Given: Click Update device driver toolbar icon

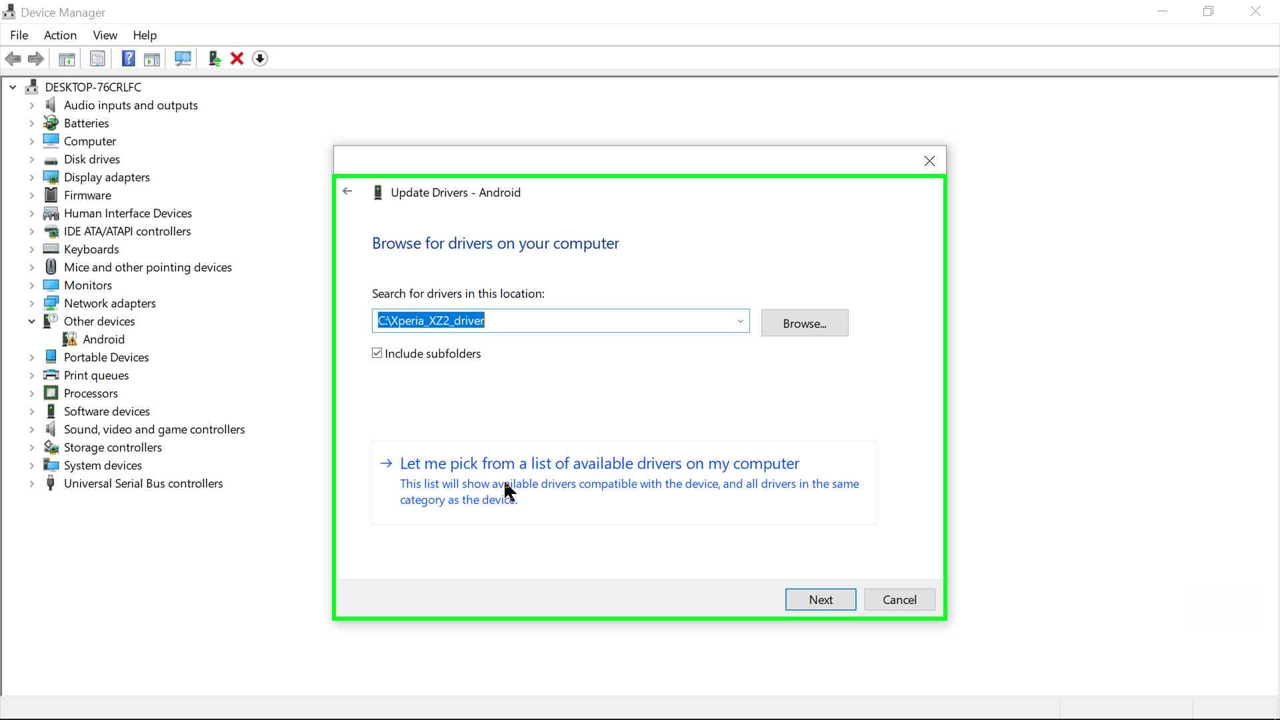Looking at the screenshot, I should [214, 59].
